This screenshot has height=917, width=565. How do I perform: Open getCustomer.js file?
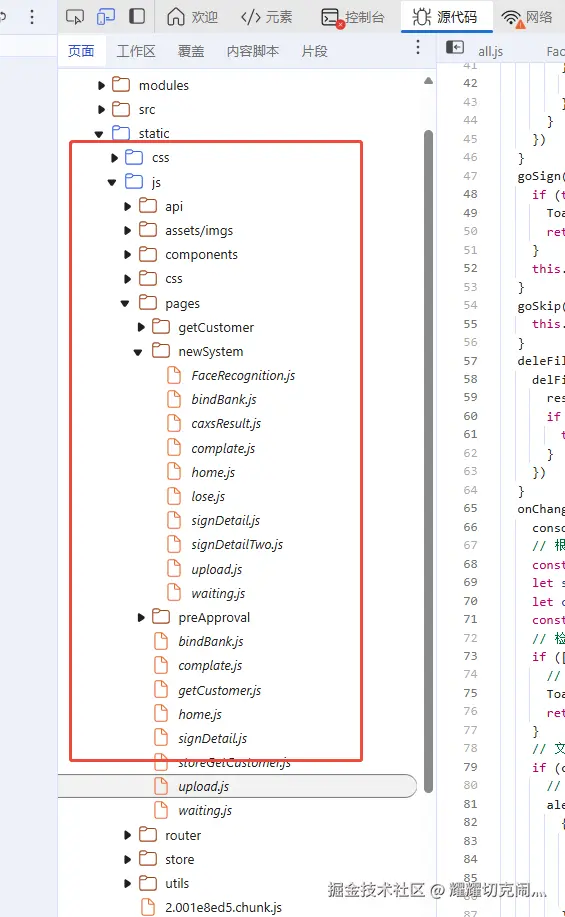click(x=220, y=691)
